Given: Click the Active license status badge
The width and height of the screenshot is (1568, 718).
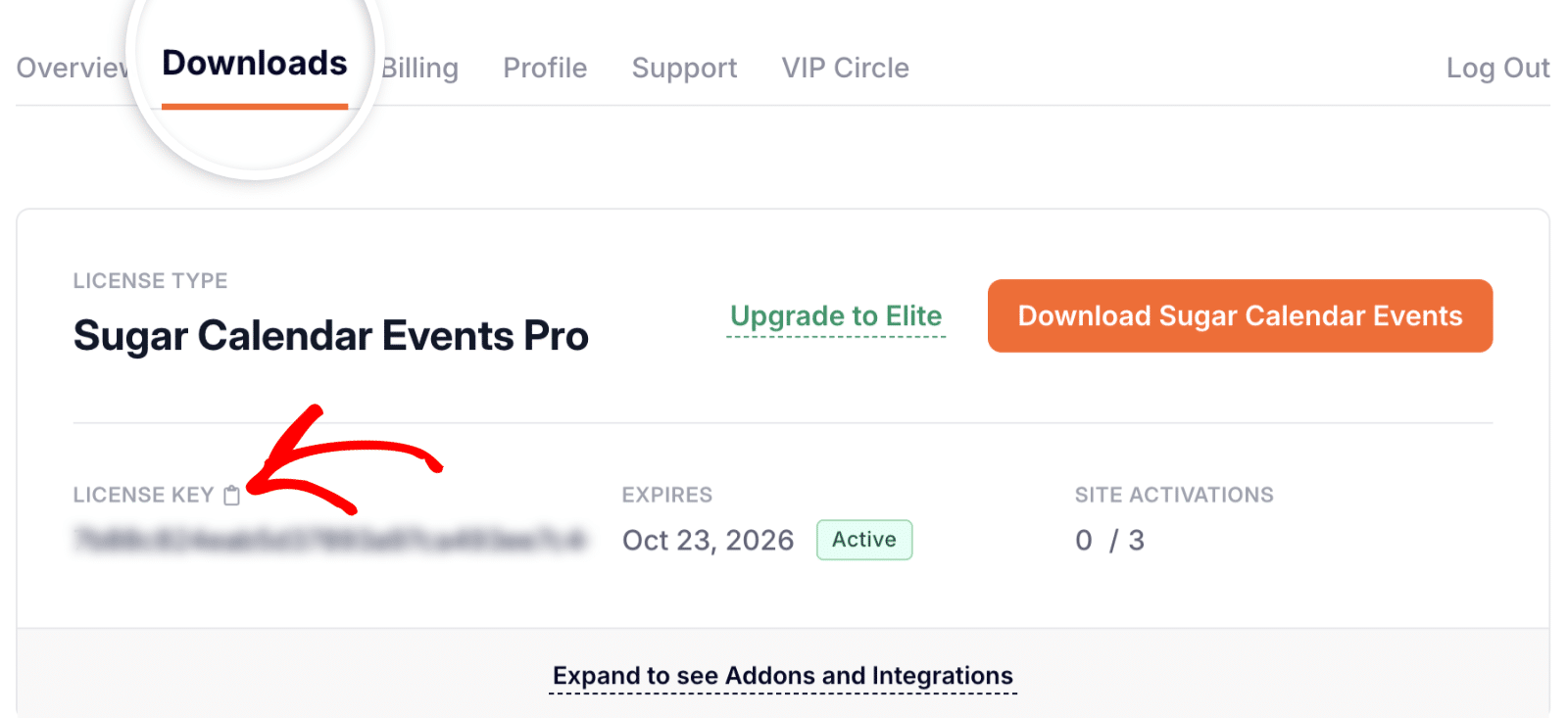Looking at the screenshot, I should click(863, 539).
